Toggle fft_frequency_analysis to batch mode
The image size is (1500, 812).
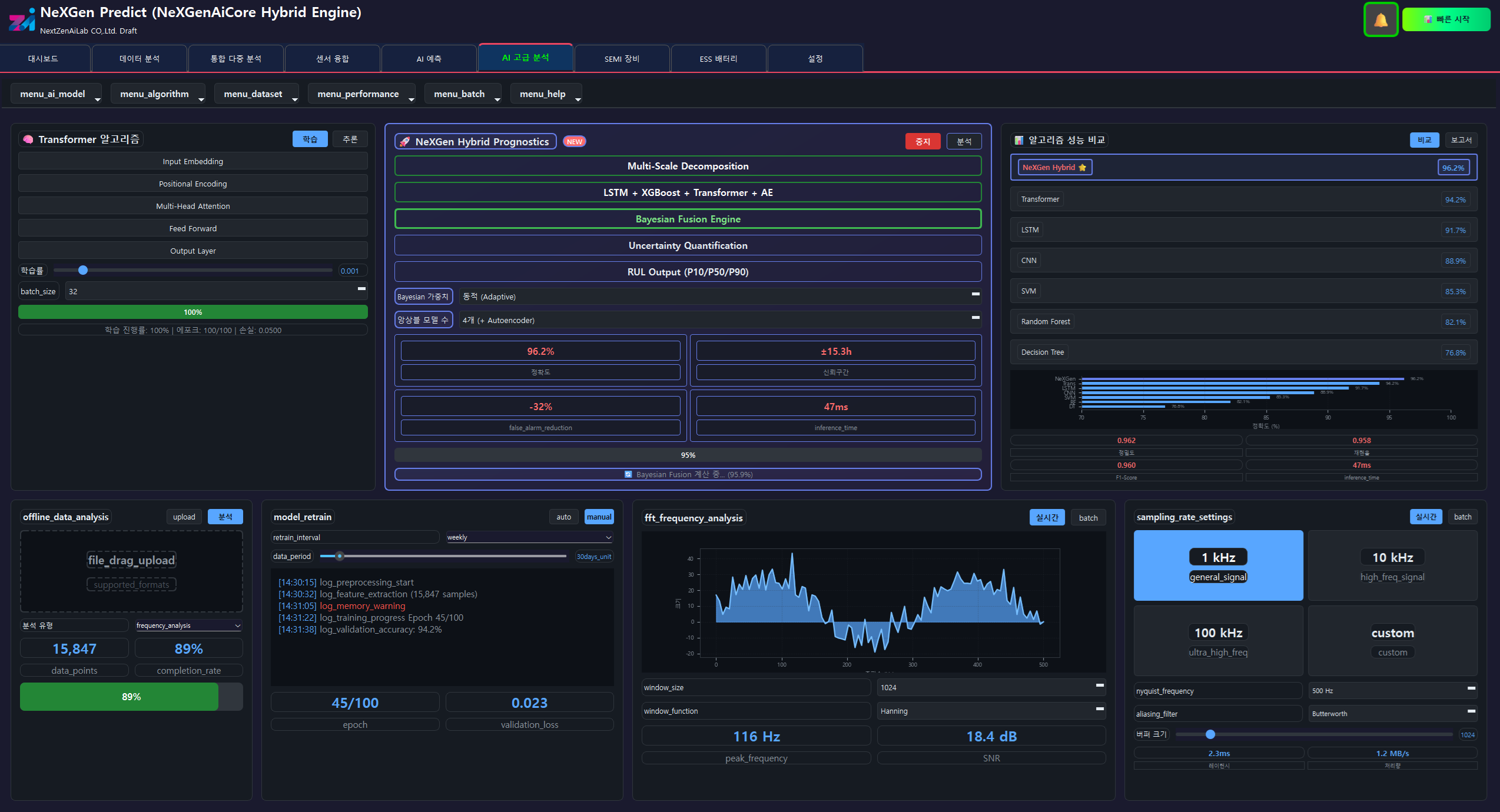[x=1088, y=518]
